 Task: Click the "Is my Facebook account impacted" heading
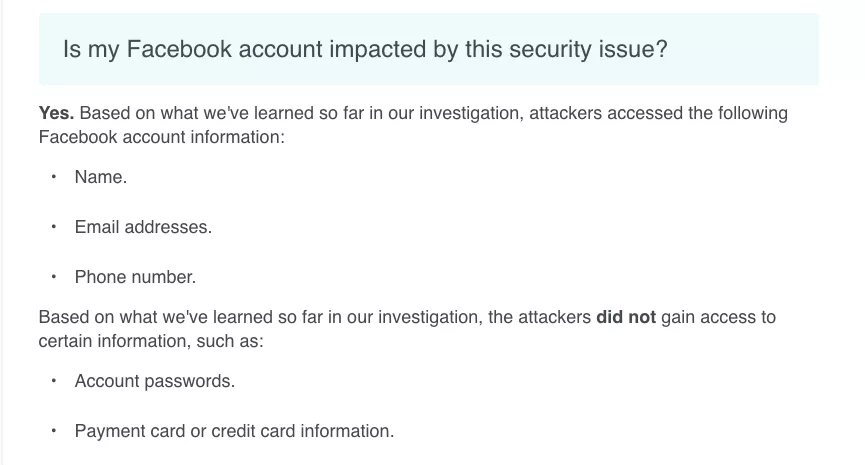point(364,49)
